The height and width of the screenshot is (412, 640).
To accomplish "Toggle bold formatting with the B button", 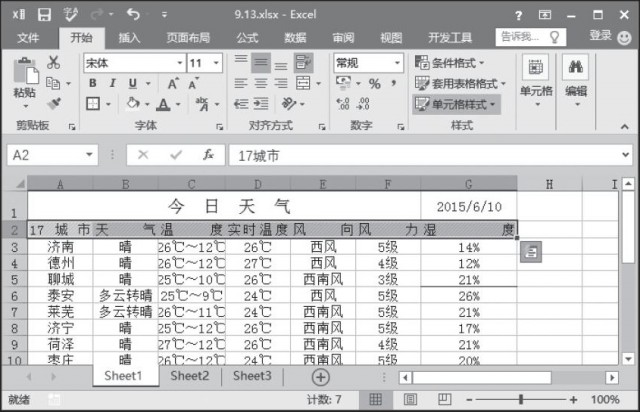I will (93, 83).
